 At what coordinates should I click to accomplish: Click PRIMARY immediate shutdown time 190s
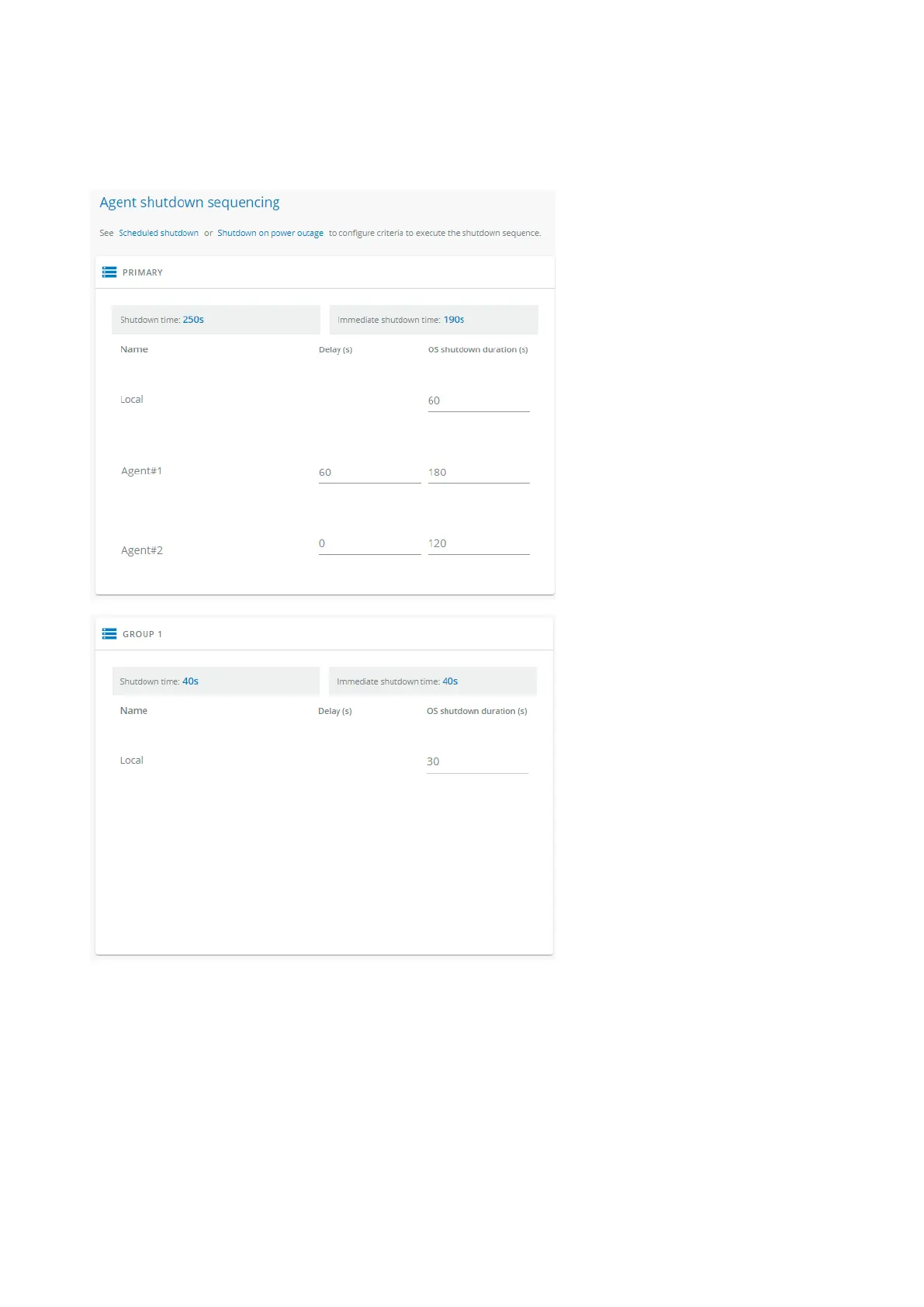454,320
